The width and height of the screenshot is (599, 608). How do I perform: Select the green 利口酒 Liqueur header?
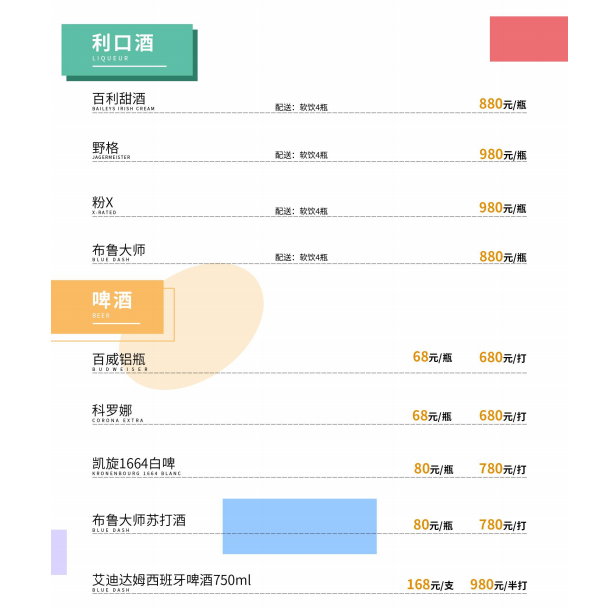pos(127,50)
